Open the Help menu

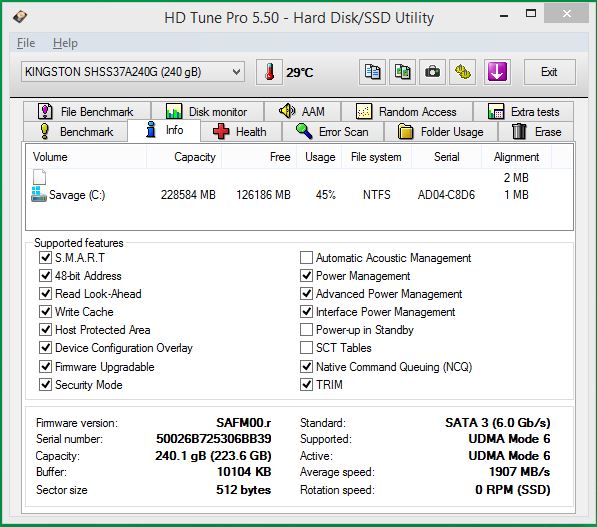65,43
